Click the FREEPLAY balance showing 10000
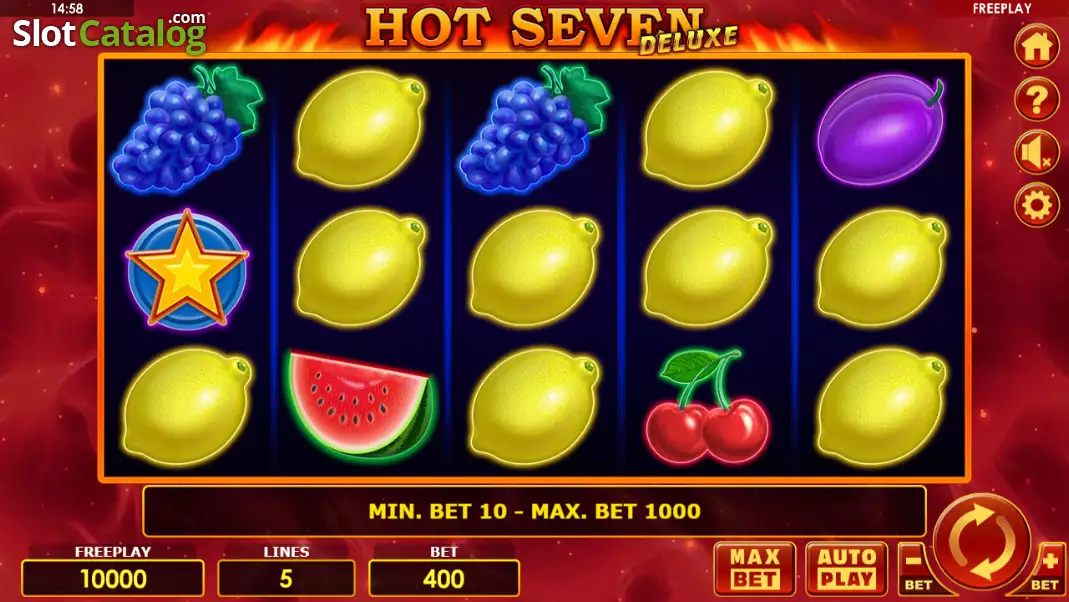 point(113,579)
